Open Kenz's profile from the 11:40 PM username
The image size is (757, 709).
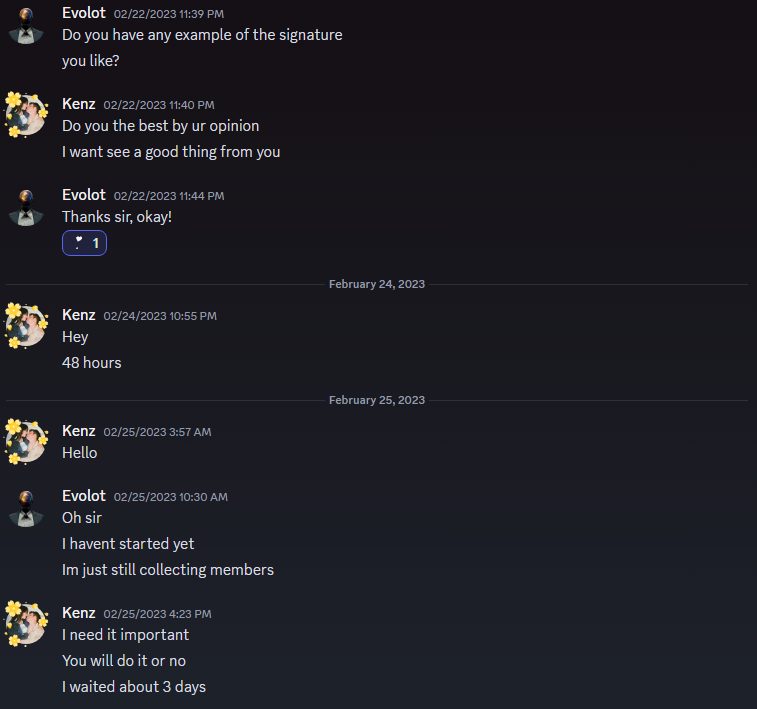[79, 104]
